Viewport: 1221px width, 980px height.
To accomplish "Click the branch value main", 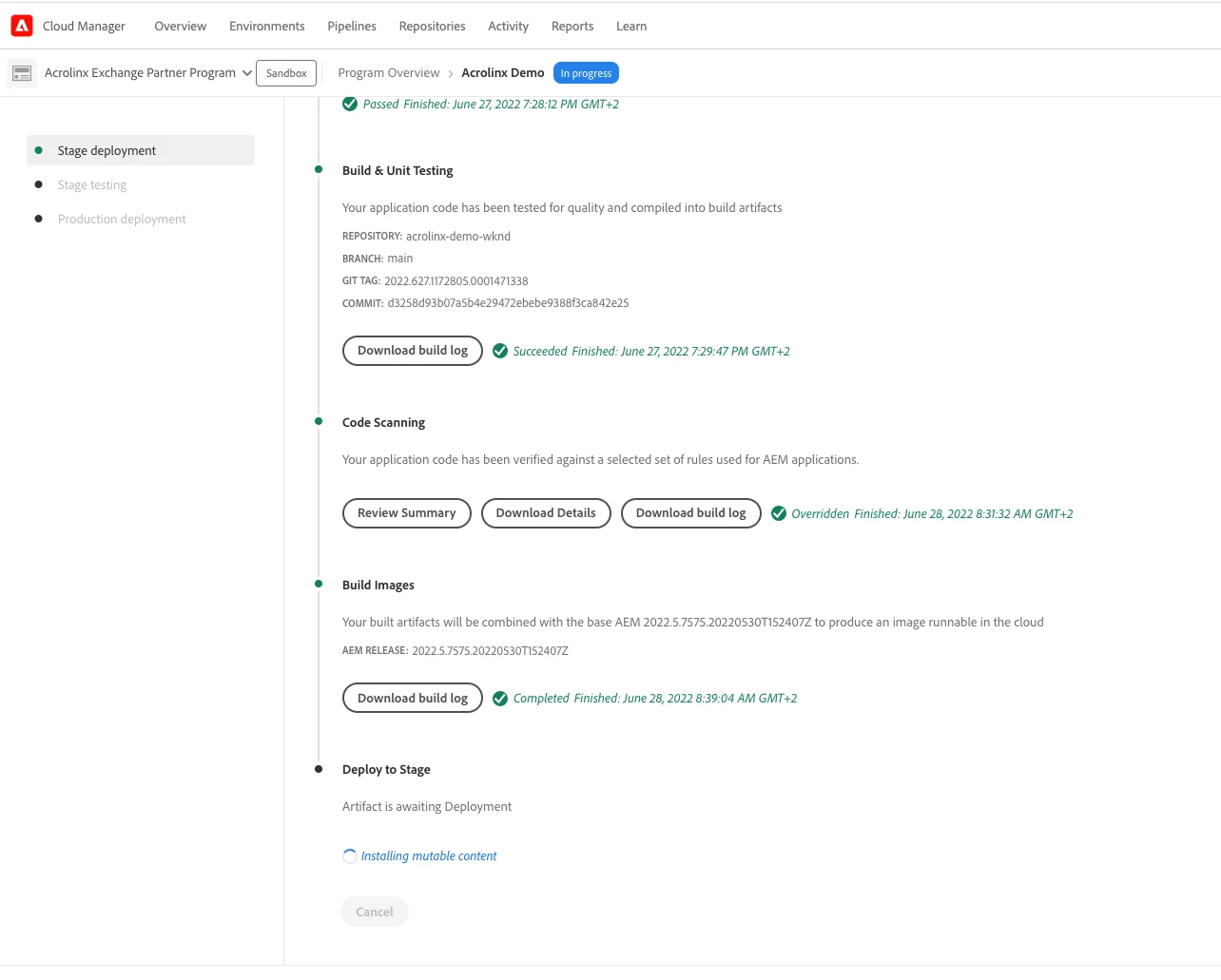I will pyautogui.click(x=400, y=259).
